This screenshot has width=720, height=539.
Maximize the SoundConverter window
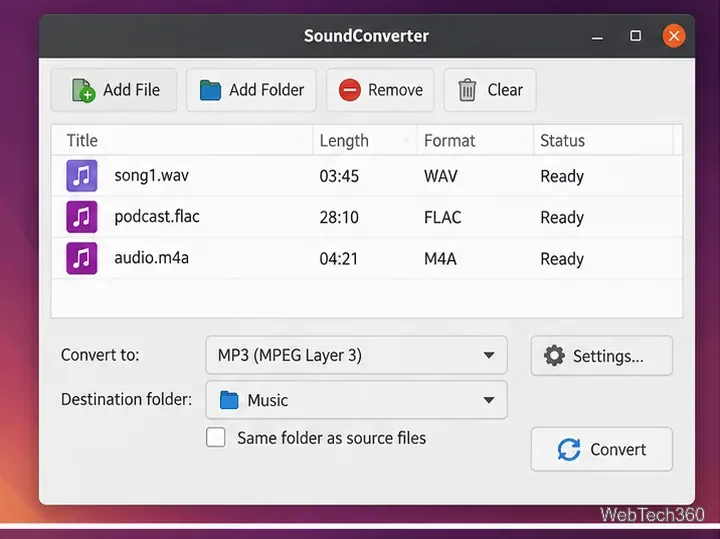[636, 36]
